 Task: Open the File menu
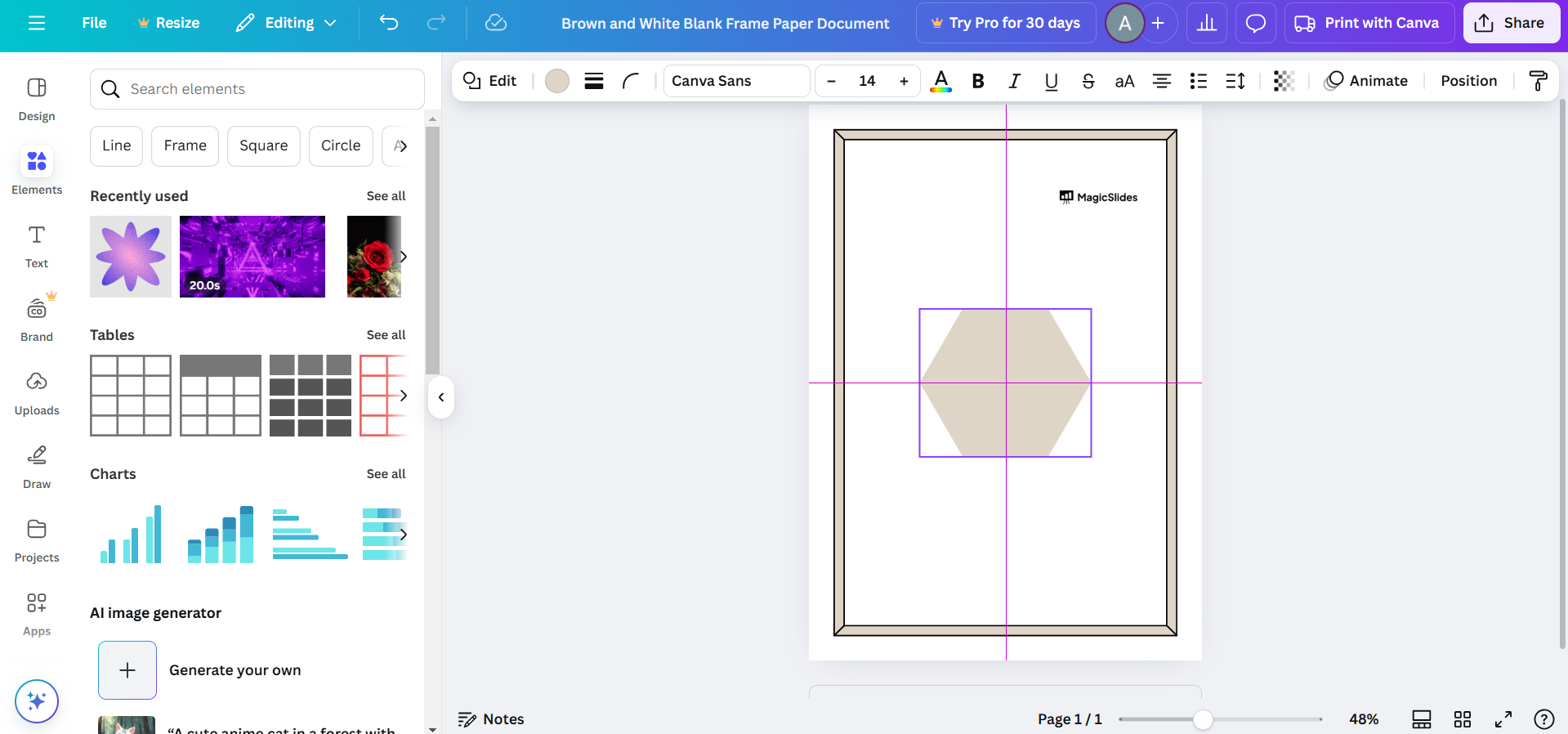[x=94, y=23]
